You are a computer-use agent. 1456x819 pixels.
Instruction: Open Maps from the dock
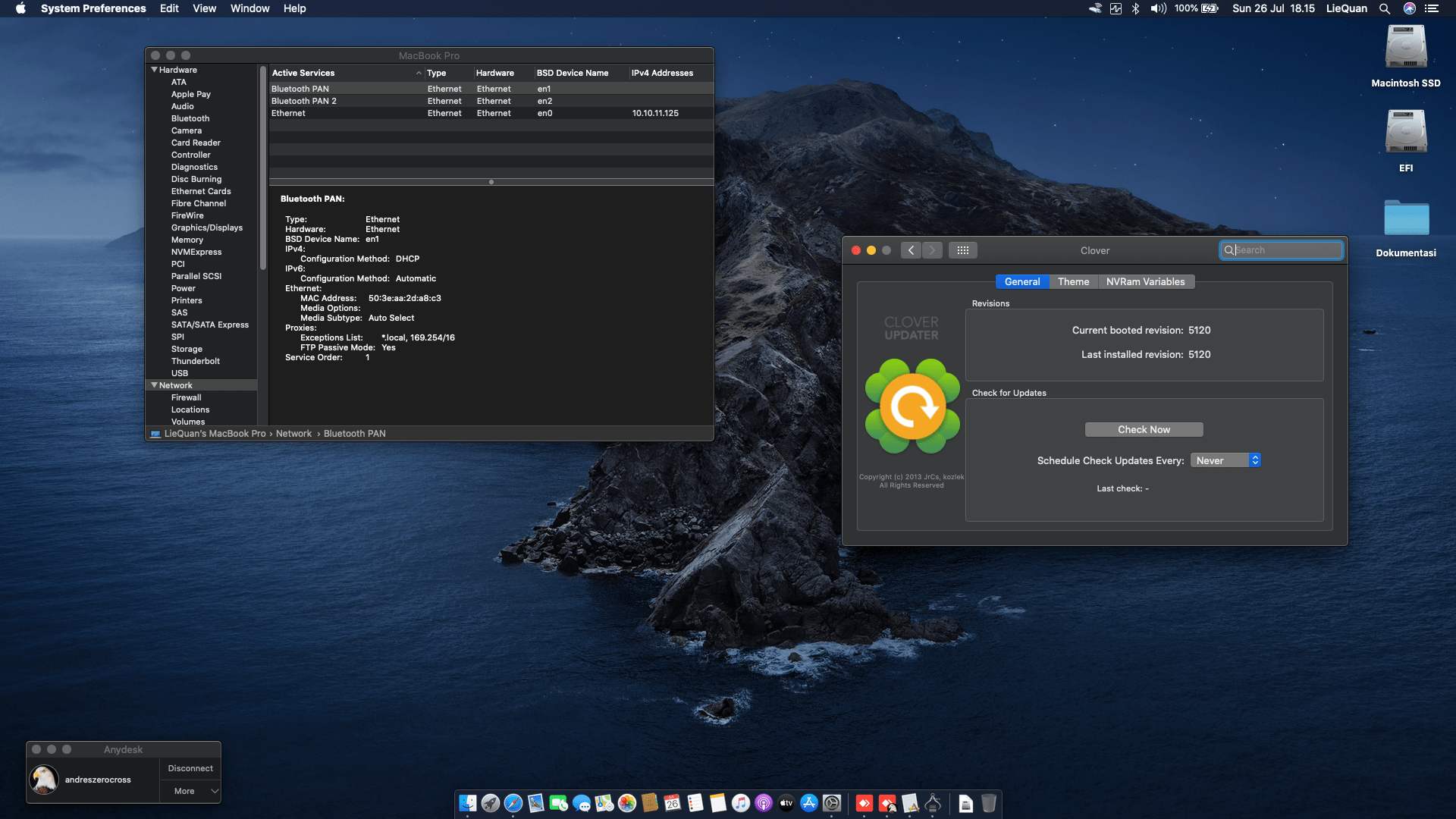[604, 803]
